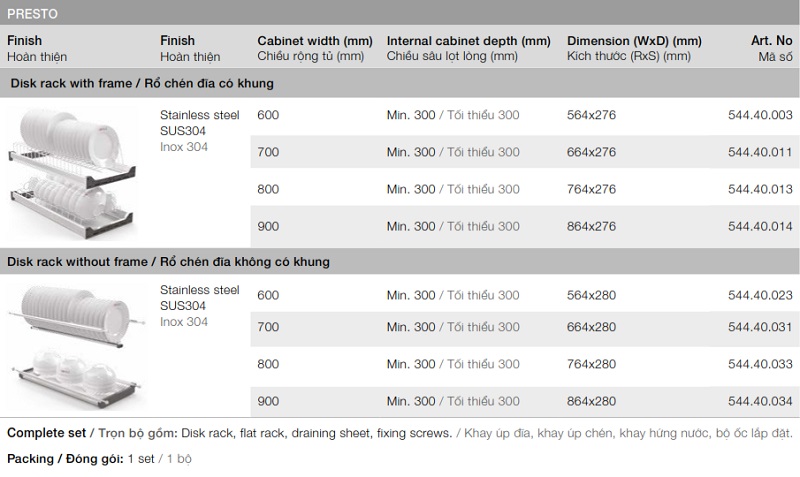Open article number 544.40.014
This screenshot has height=477, width=800.
[x=760, y=226]
